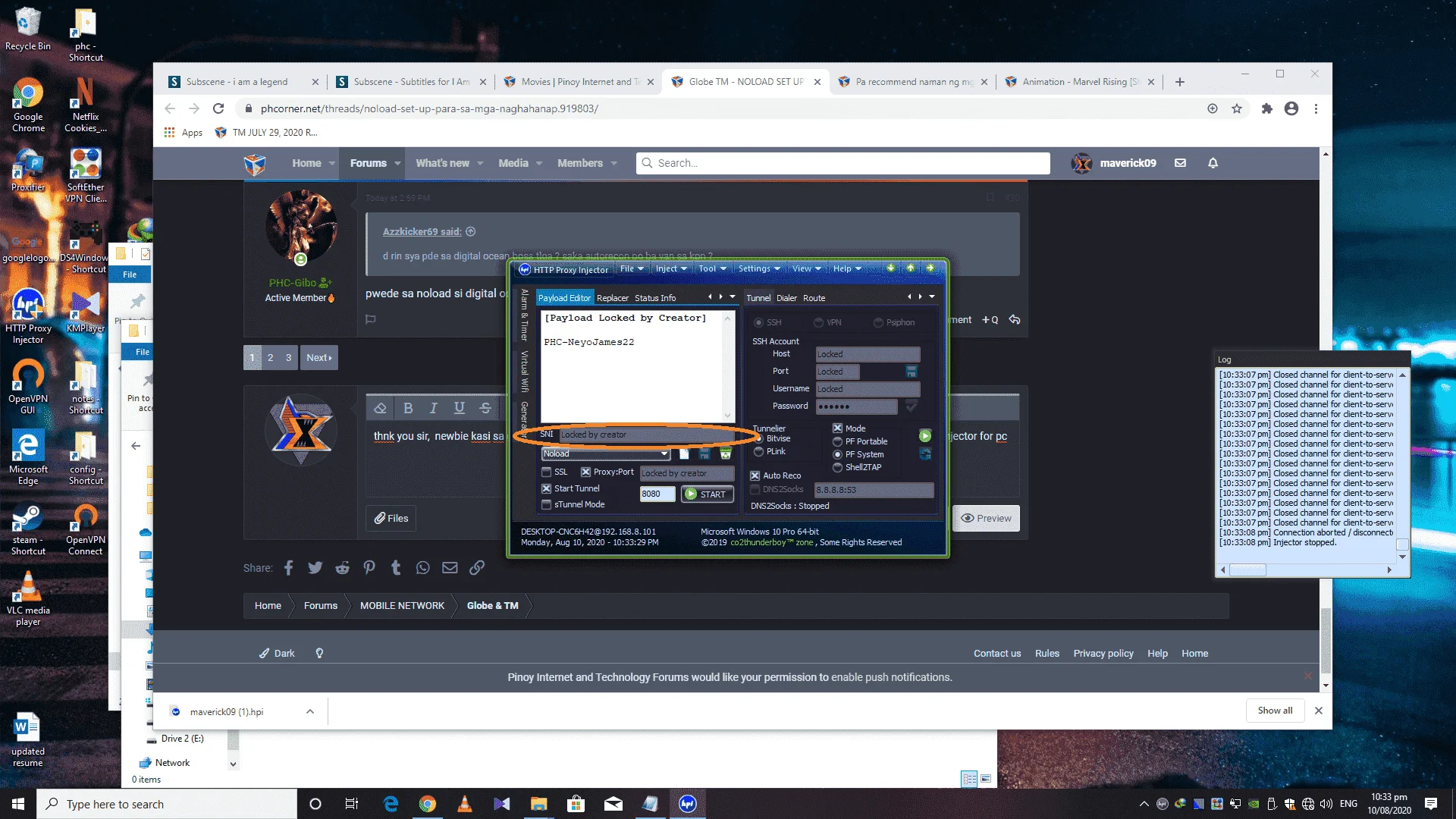Share thread via email envelope icon

click(450, 568)
